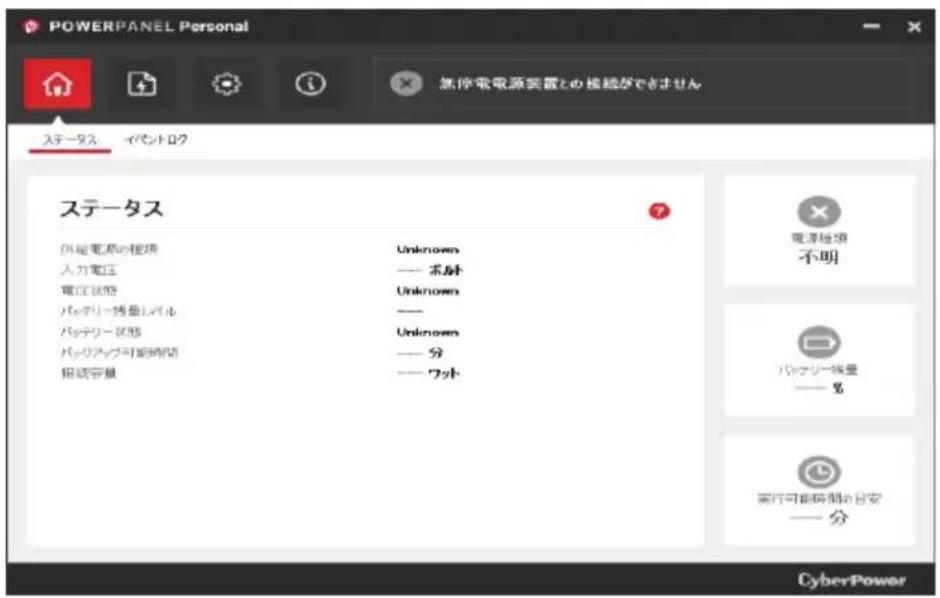Click the CyberPower logo in footer

pyautogui.click(x=852, y=580)
